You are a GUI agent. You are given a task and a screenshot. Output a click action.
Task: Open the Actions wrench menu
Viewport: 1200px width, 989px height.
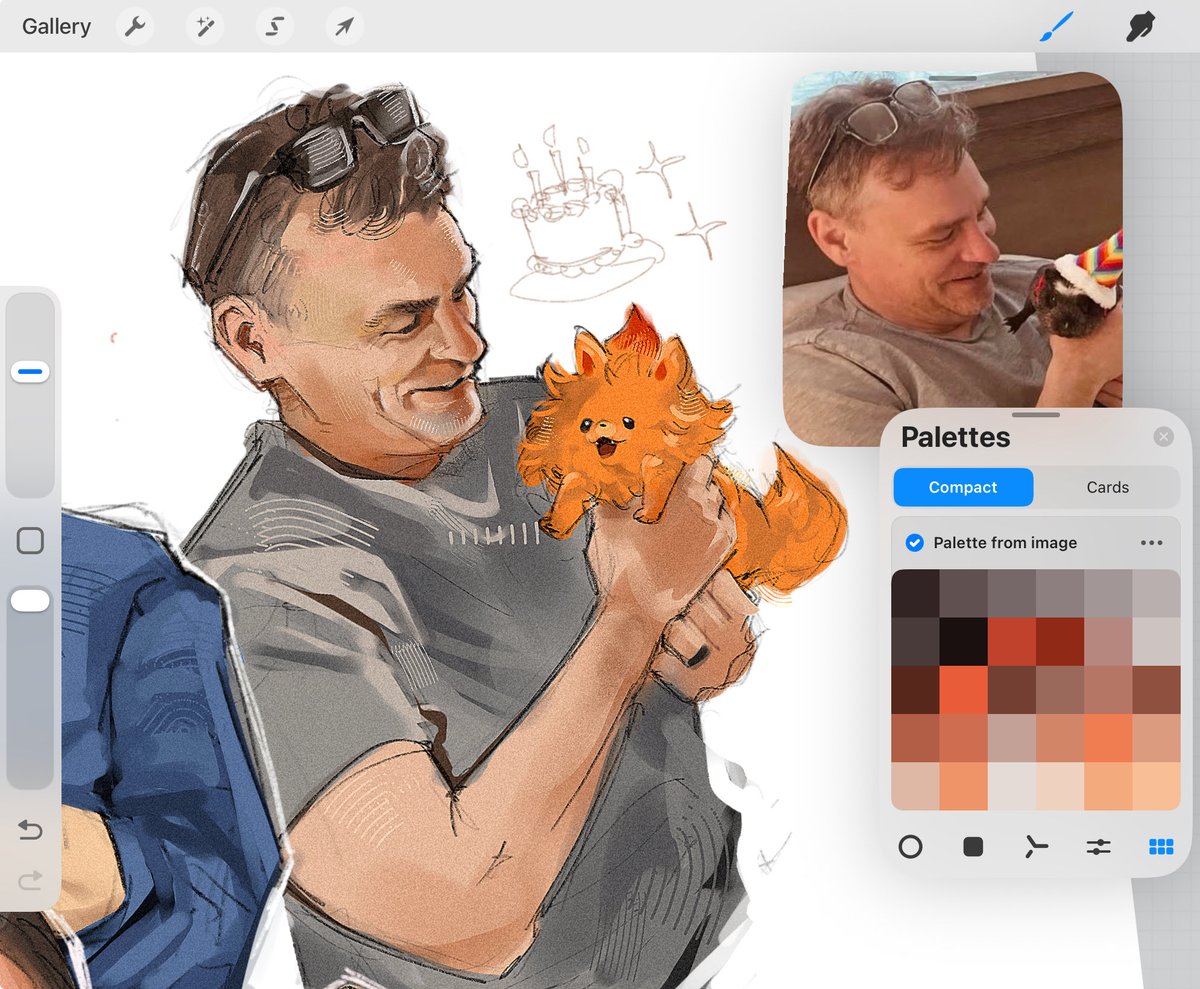(x=135, y=27)
